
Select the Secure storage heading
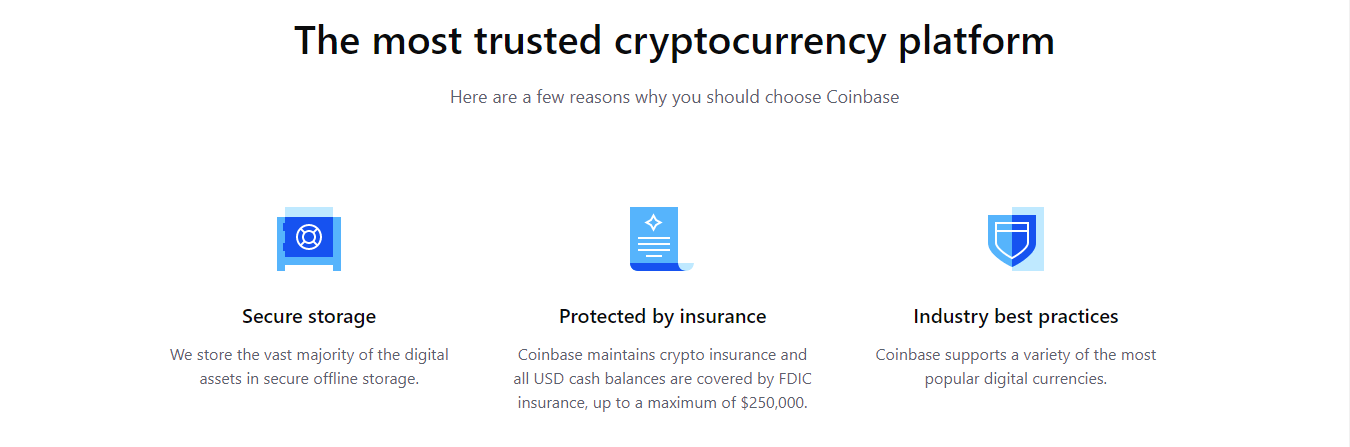click(309, 317)
